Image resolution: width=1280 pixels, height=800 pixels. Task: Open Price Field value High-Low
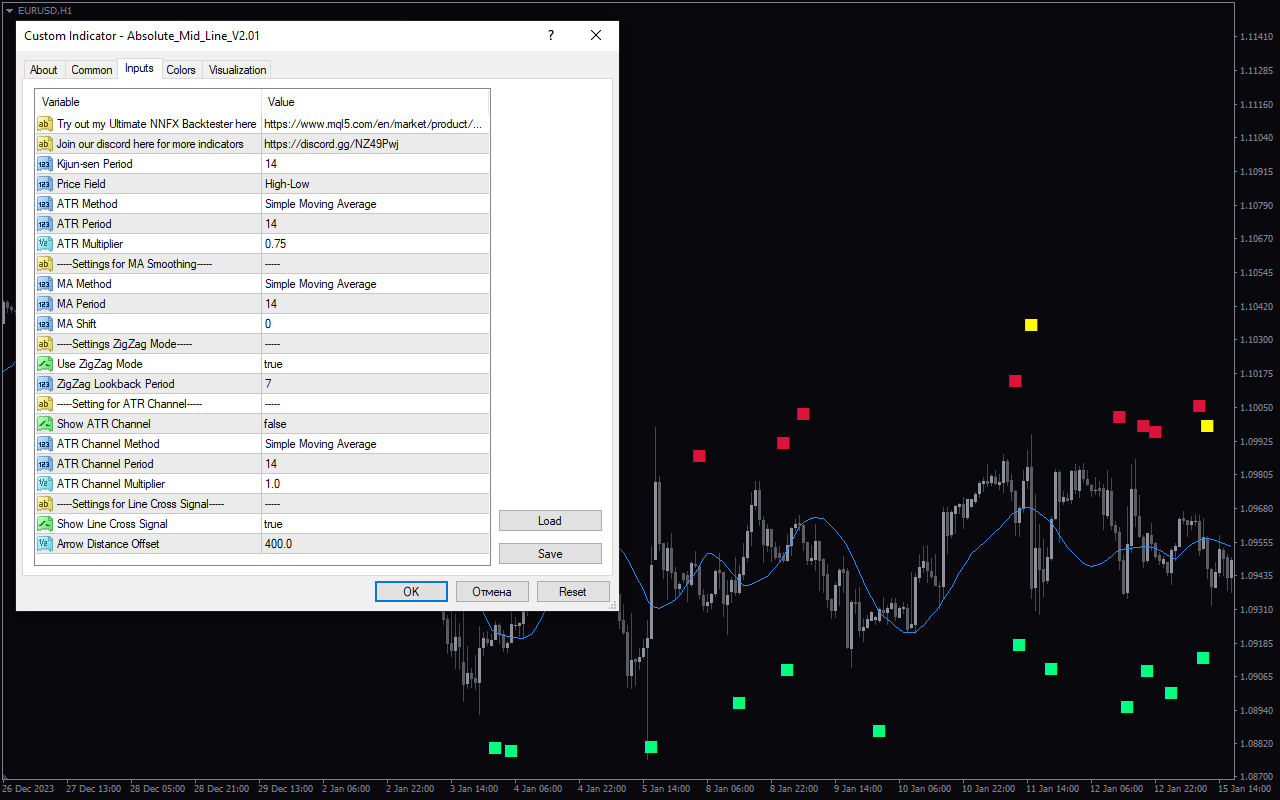(375, 184)
